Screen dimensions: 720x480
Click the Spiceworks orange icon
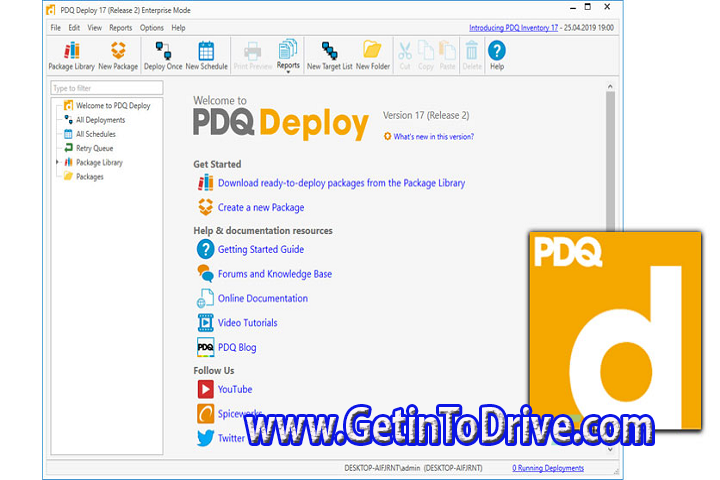[205, 413]
